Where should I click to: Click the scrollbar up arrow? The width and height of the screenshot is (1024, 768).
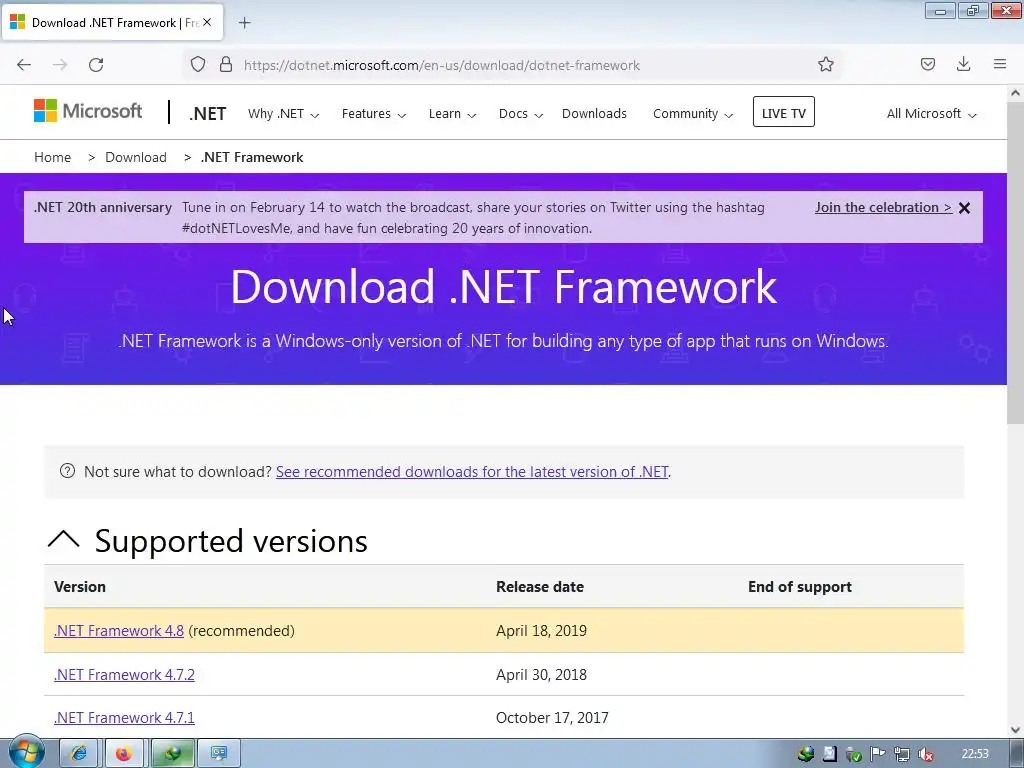tap(1015, 93)
